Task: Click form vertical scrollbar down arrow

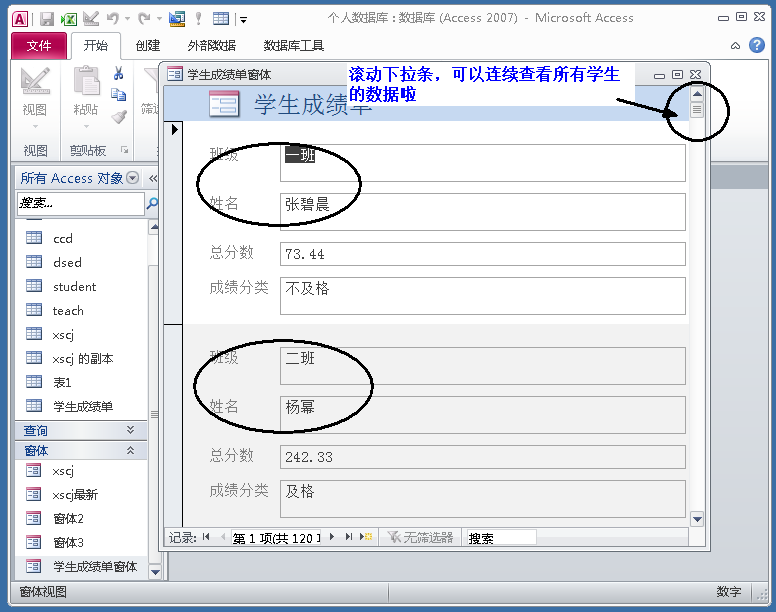Action: click(x=697, y=519)
